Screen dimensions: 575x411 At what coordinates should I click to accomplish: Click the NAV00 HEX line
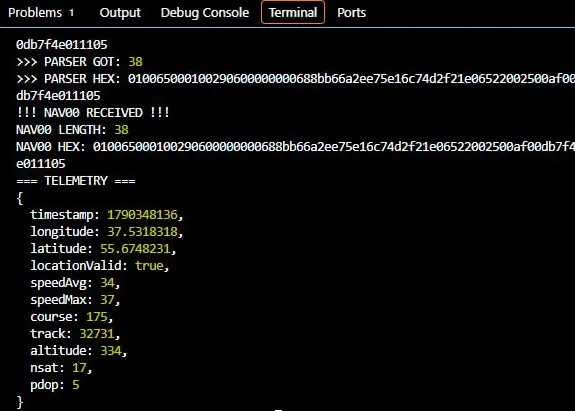click(295, 147)
